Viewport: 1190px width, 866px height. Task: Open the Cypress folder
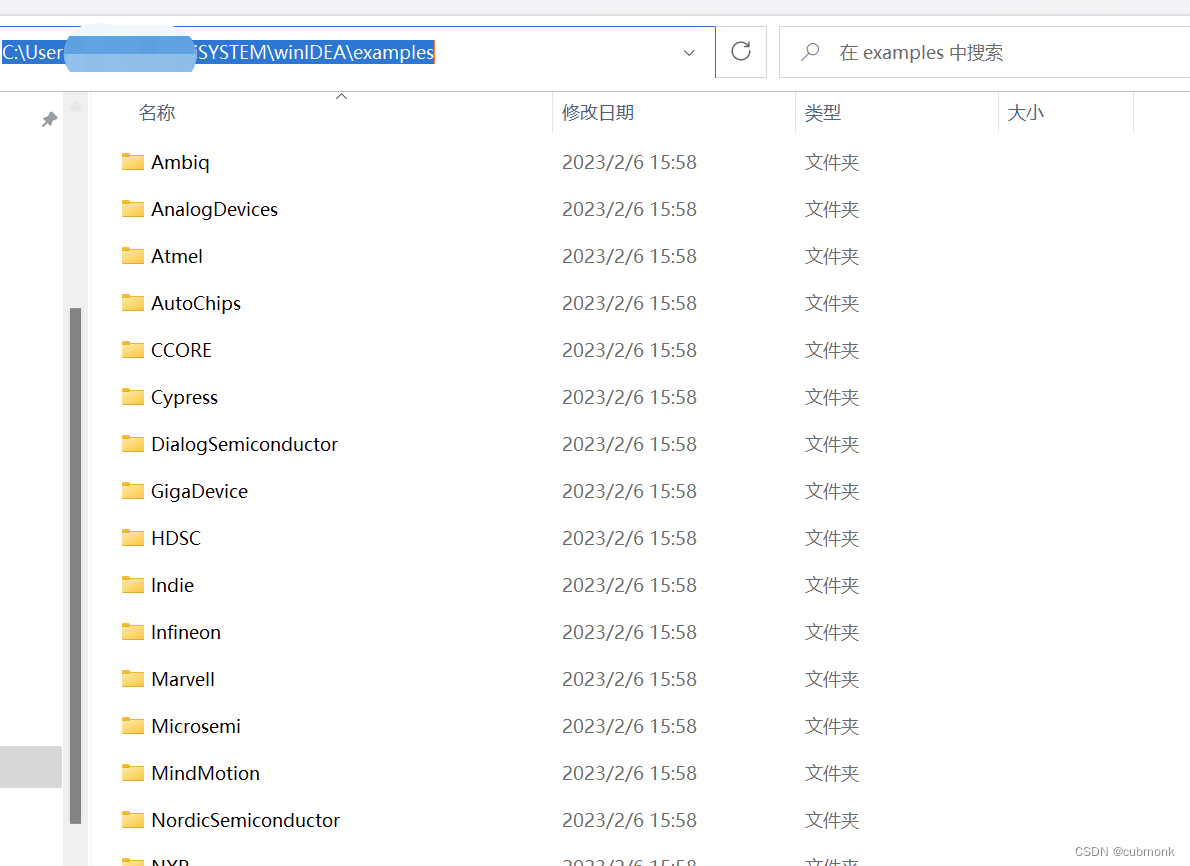pyautogui.click(x=184, y=397)
